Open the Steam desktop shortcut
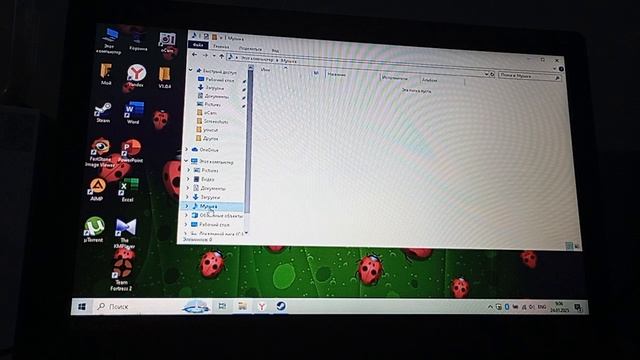 (x=103, y=113)
